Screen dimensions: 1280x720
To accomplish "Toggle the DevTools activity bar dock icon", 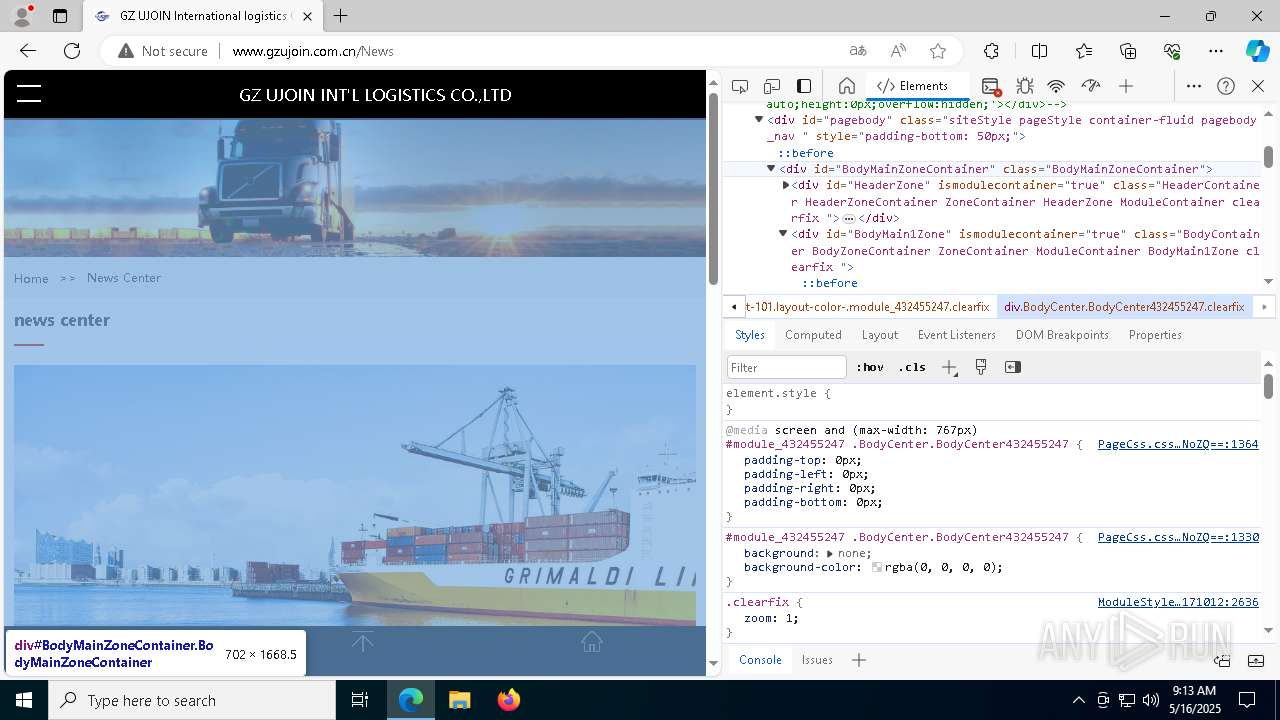I will (804, 86).
